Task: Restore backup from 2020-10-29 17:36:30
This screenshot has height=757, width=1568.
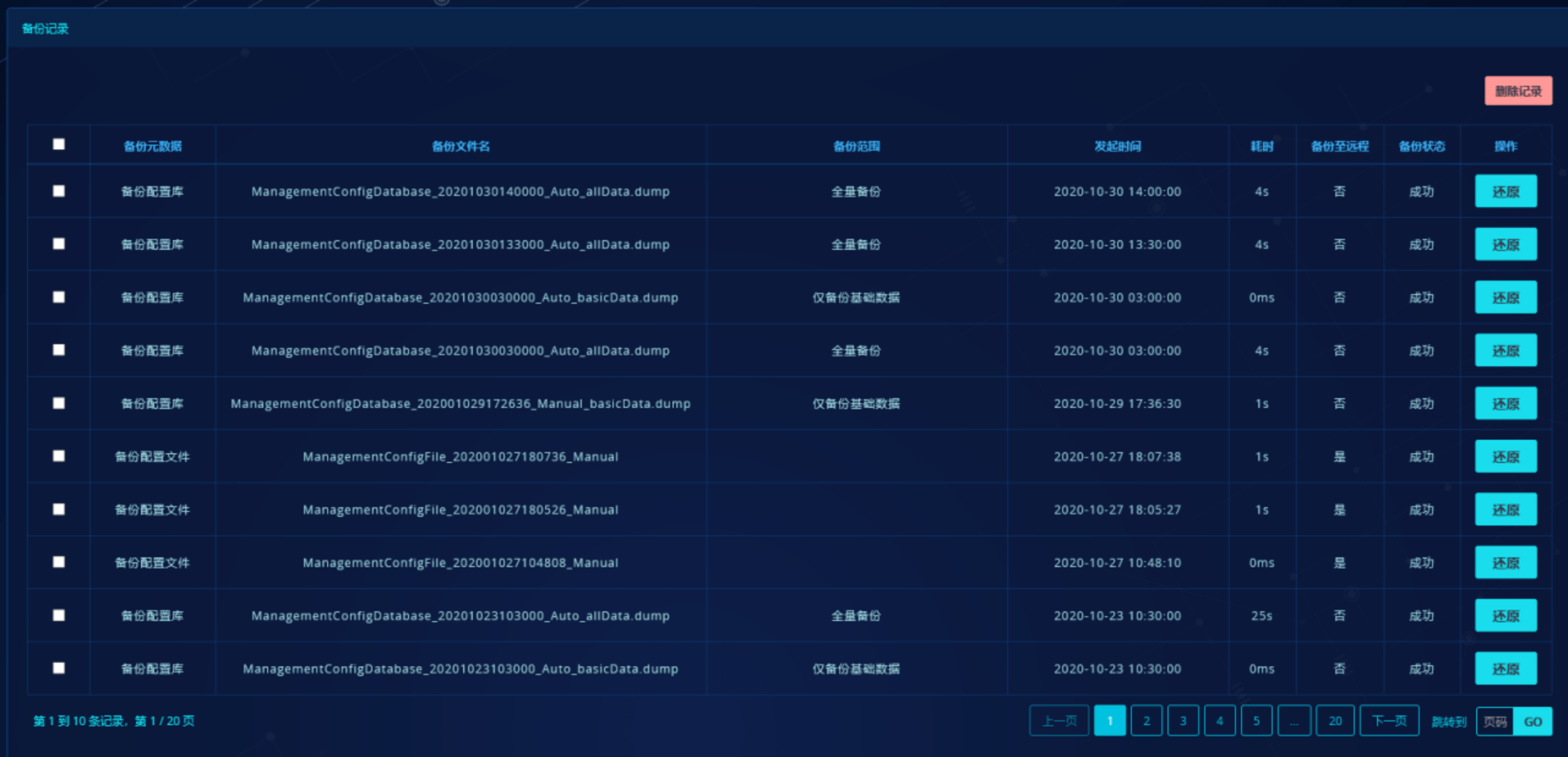Action: (1505, 404)
